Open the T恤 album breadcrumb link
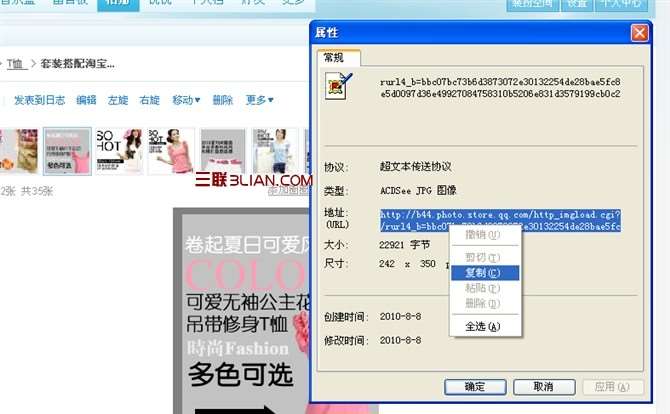The width and height of the screenshot is (670, 414). [16, 64]
